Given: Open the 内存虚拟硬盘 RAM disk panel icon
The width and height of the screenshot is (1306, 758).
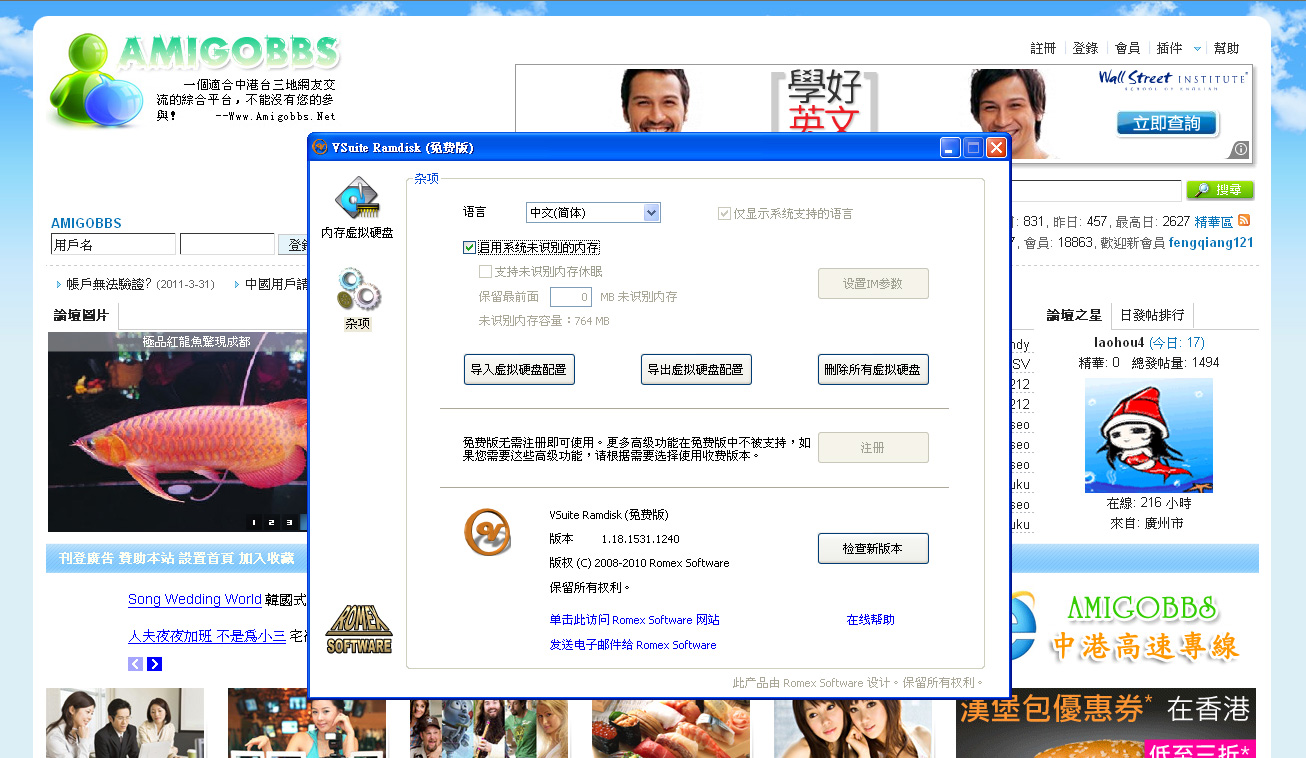Looking at the screenshot, I should pyautogui.click(x=357, y=199).
